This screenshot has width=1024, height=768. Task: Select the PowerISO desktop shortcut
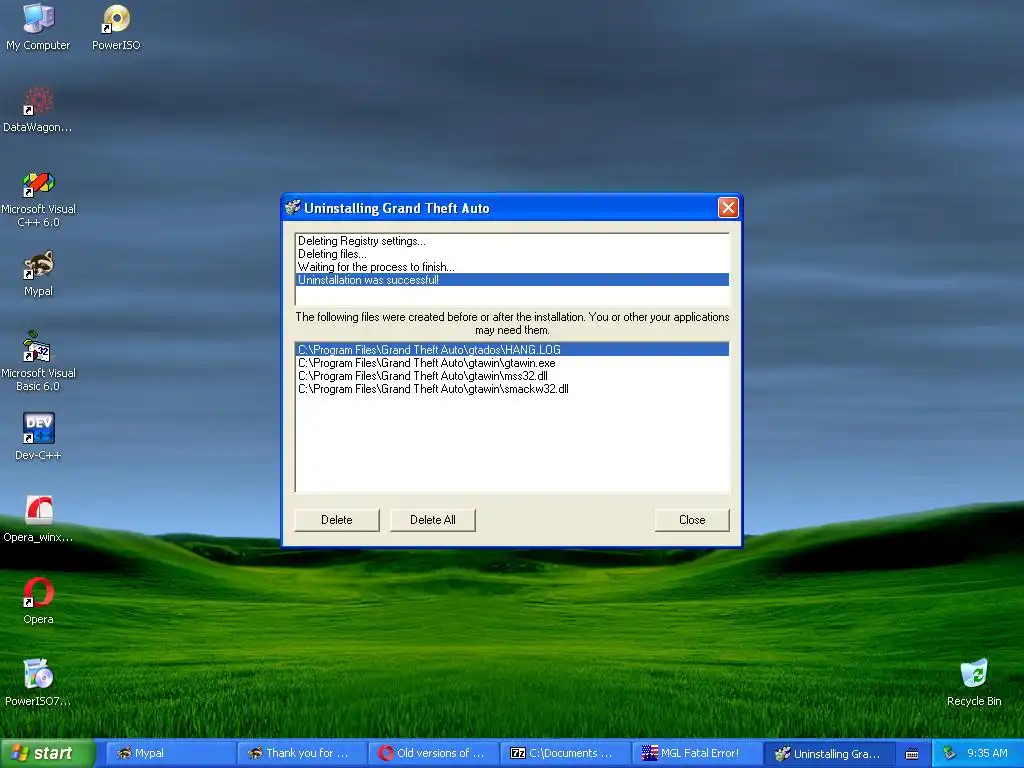[x=116, y=26]
